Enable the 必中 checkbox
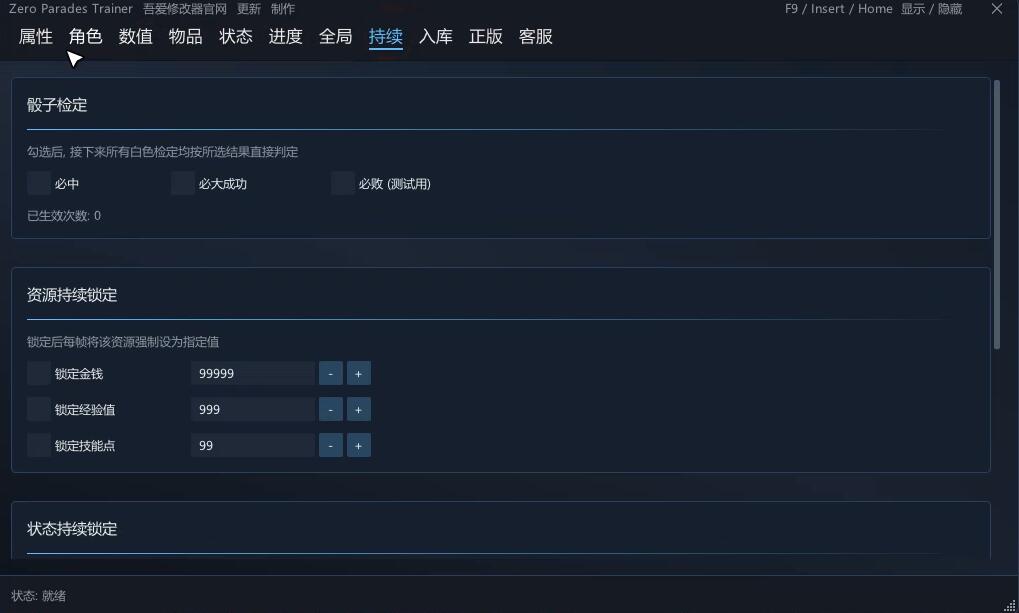Image resolution: width=1019 pixels, height=613 pixels. tap(39, 183)
